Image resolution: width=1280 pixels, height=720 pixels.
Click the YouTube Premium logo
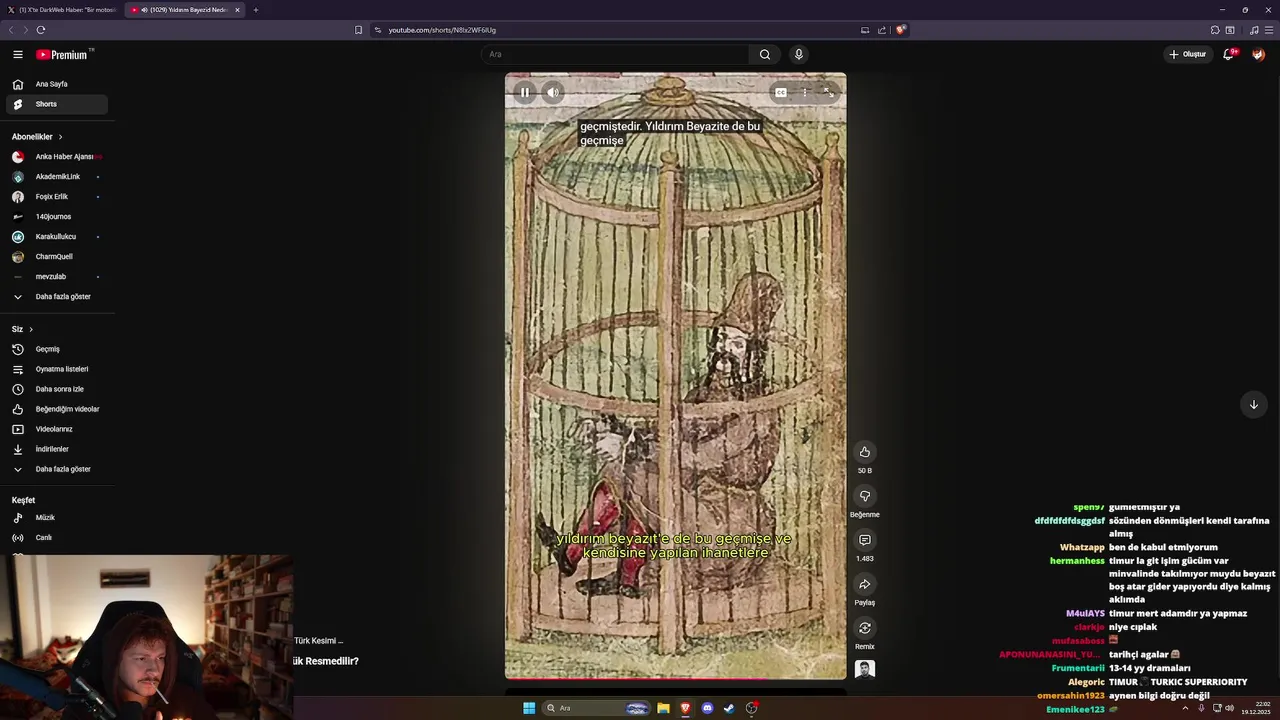coord(64,55)
